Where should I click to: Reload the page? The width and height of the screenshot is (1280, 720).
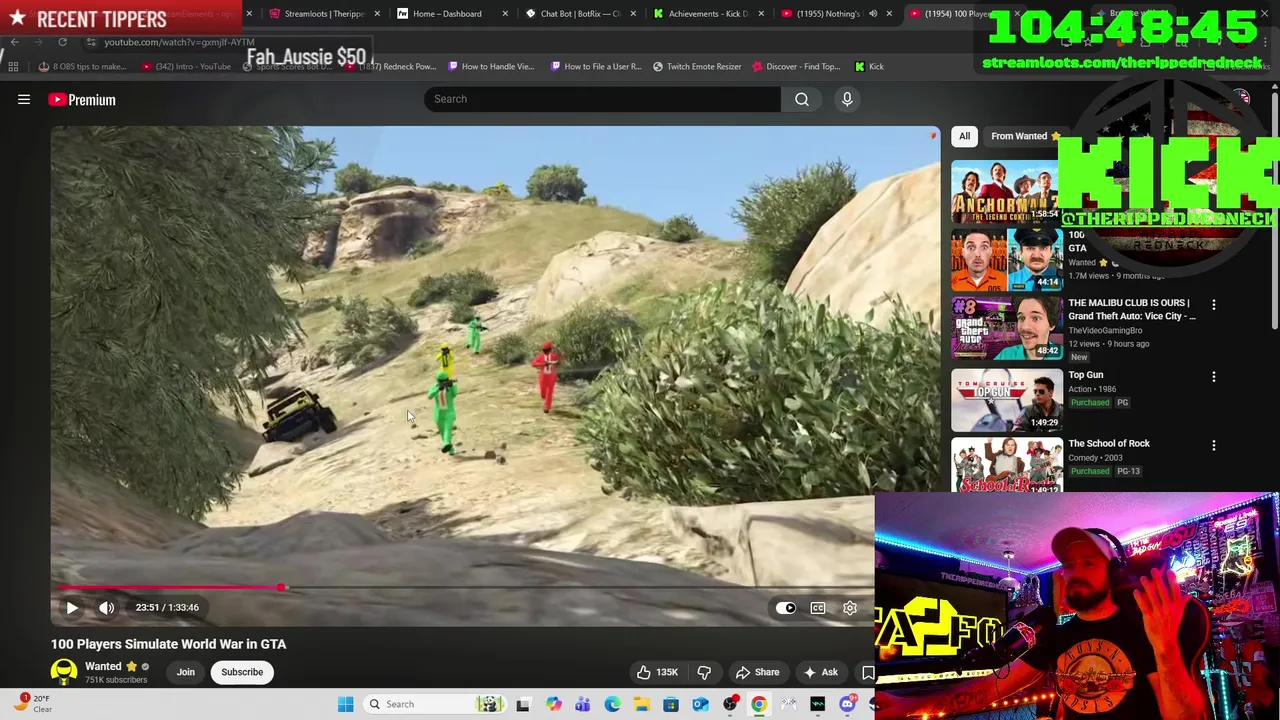62,42
